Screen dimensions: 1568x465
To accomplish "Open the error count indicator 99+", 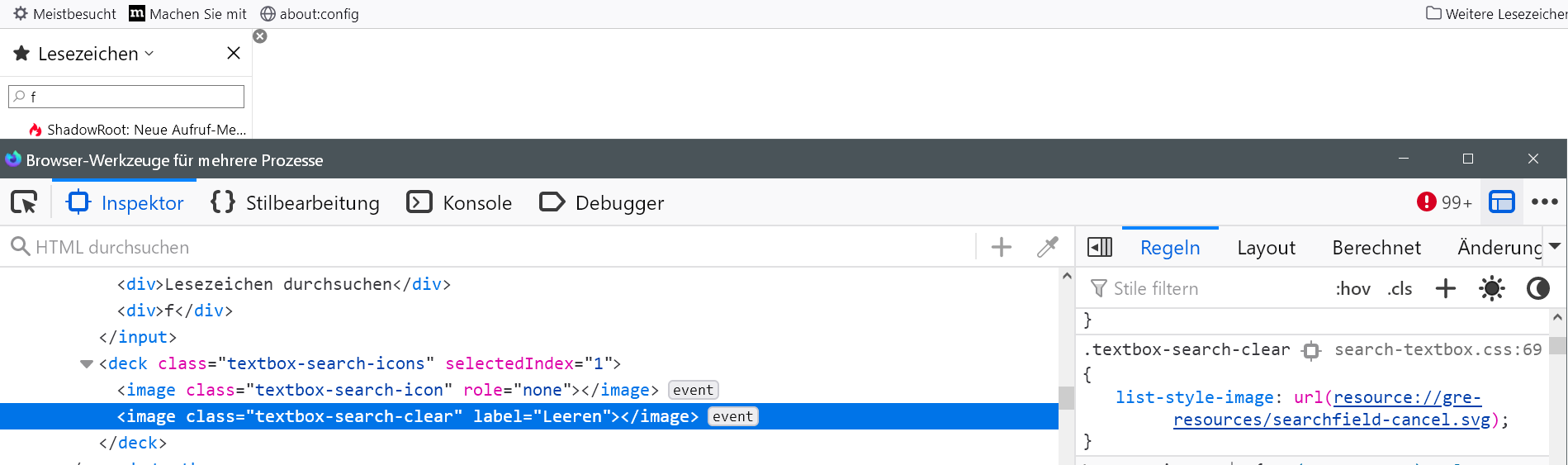I will (1444, 202).
